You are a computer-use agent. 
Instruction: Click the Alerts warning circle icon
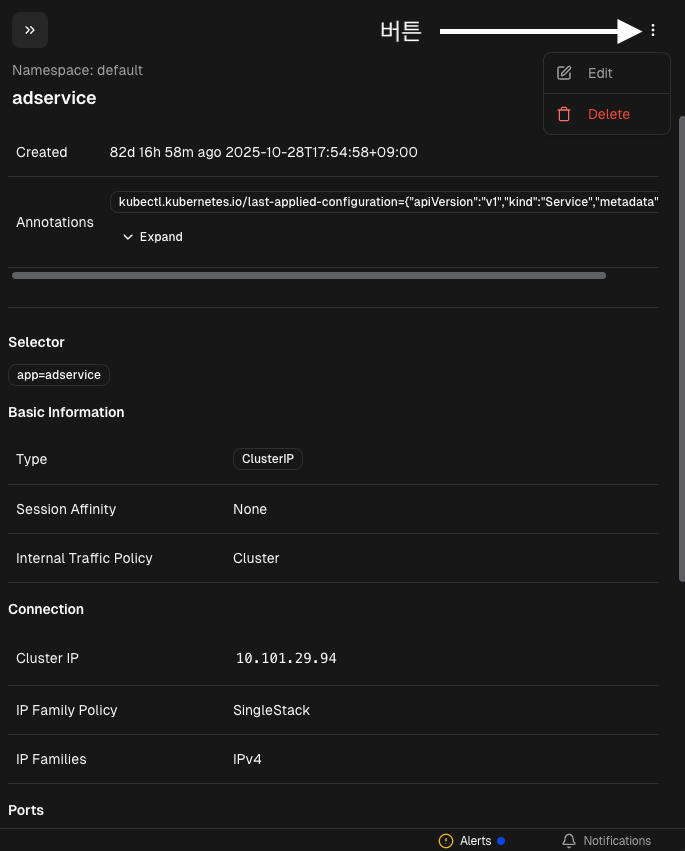coord(446,841)
